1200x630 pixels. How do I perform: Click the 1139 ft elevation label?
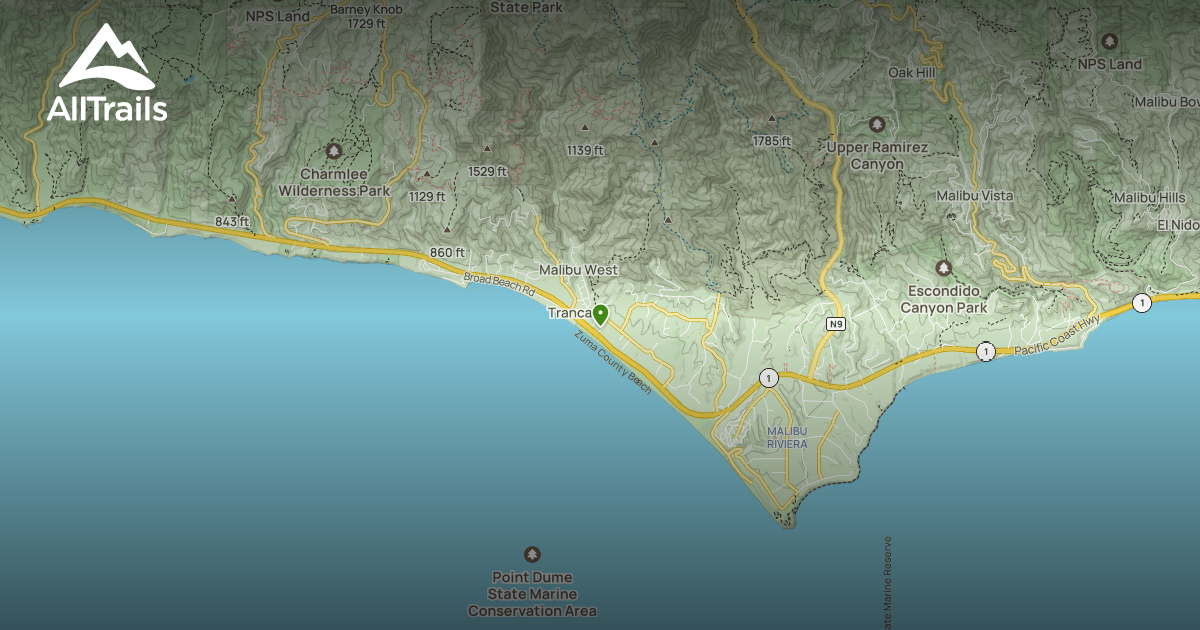tap(585, 150)
